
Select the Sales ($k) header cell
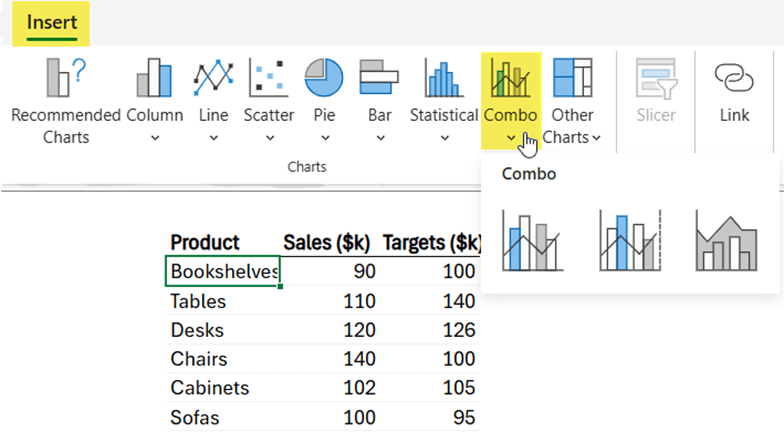click(326, 242)
